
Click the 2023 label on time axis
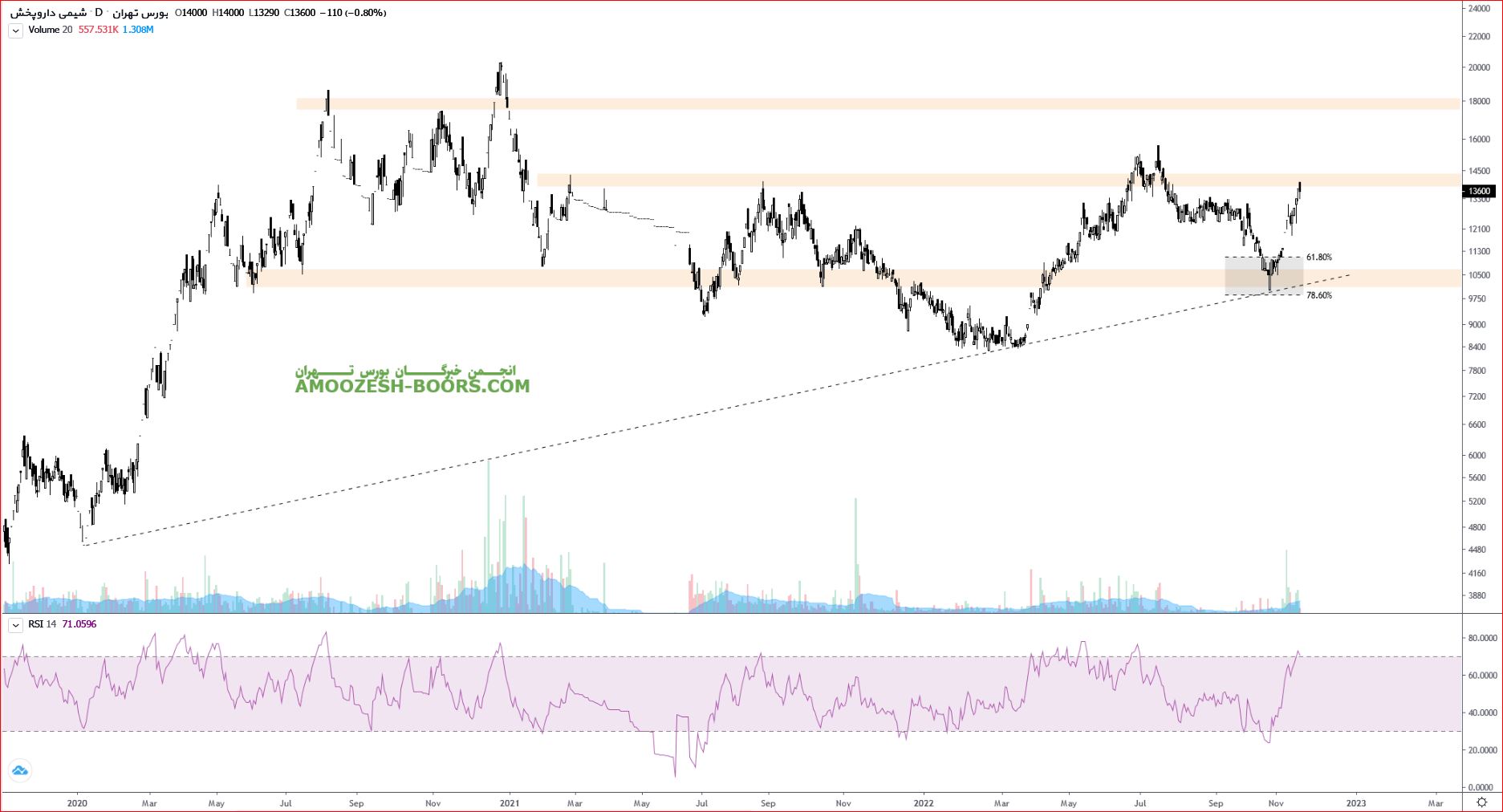point(1355,802)
